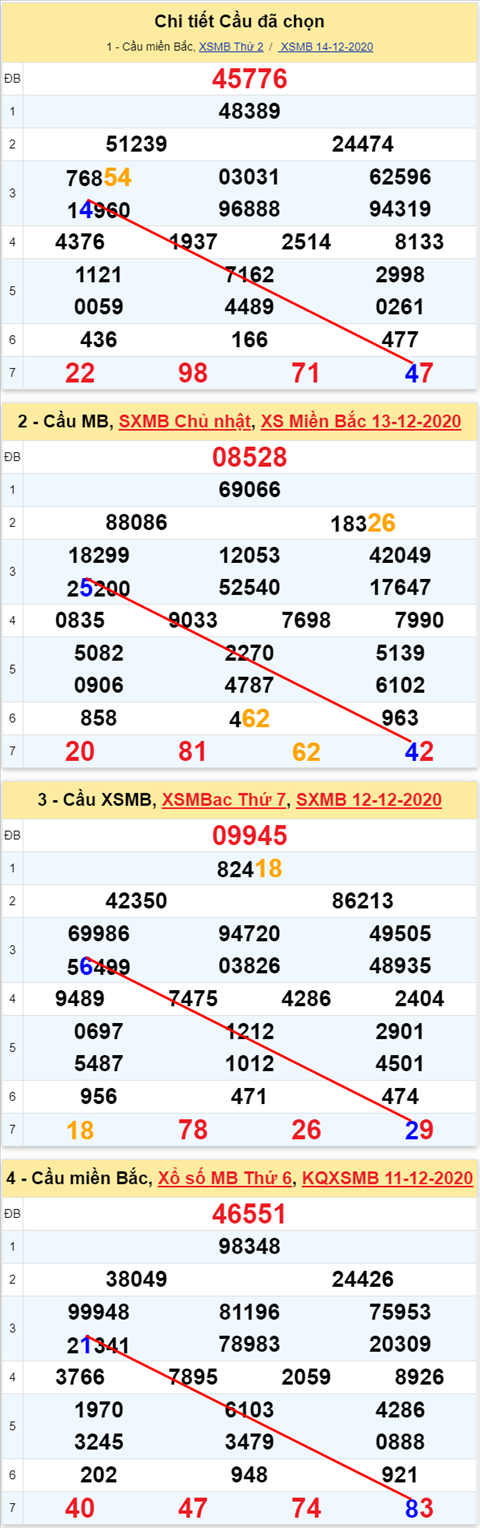Click special prize number 46551
This screenshot has width=480, height=1528.
click(x=249, y=1213)
